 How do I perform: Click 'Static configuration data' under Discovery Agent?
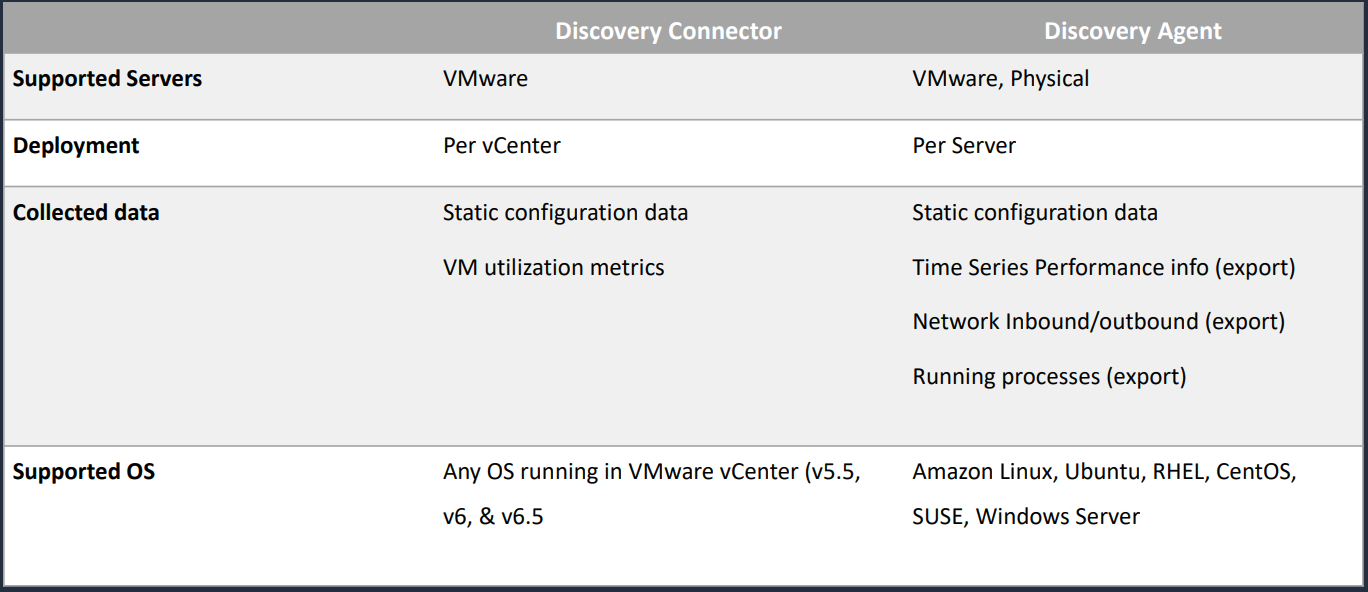pyautogui.click(x=1035, y=213)
